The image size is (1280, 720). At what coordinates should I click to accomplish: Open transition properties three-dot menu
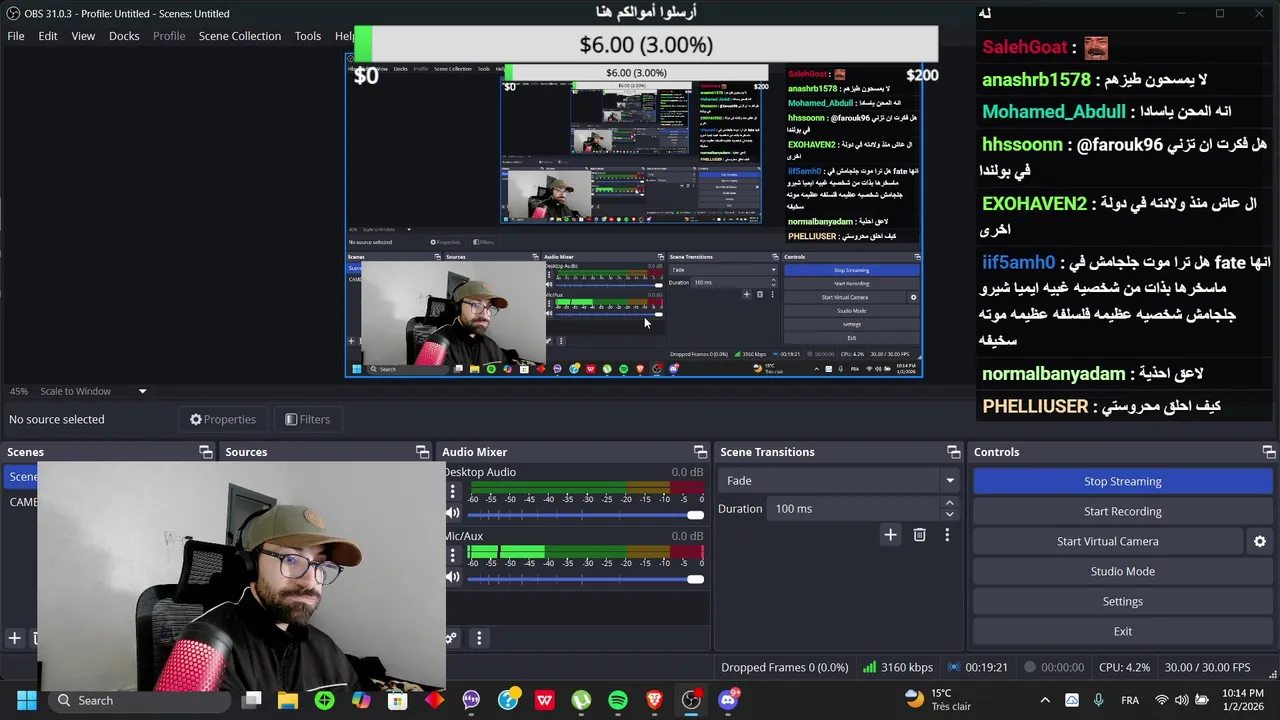[947, 535]
